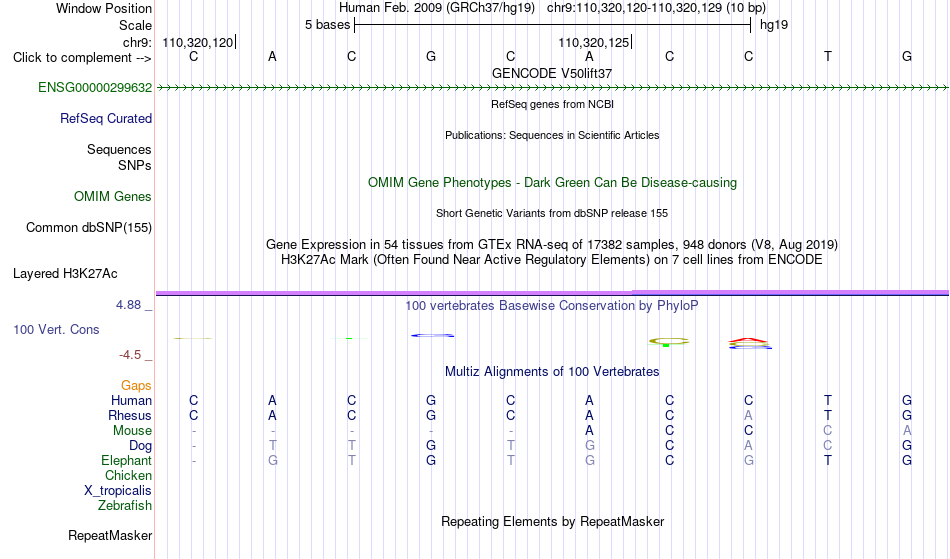Click the OMIM Genes track label
The image size is (950, 559).
(113, 197)
